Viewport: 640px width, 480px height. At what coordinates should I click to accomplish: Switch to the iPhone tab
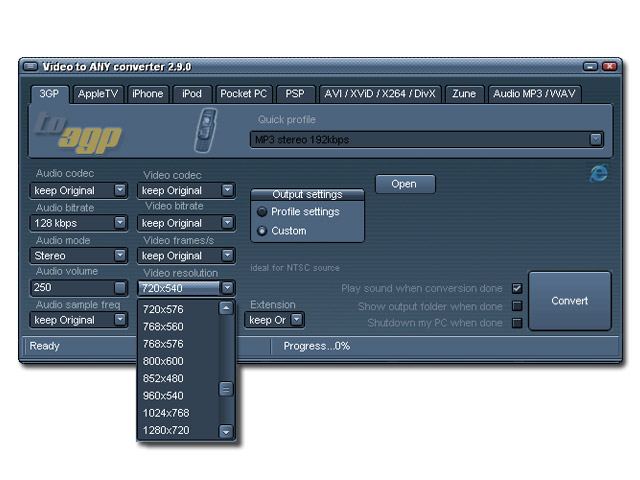point(148,94)
